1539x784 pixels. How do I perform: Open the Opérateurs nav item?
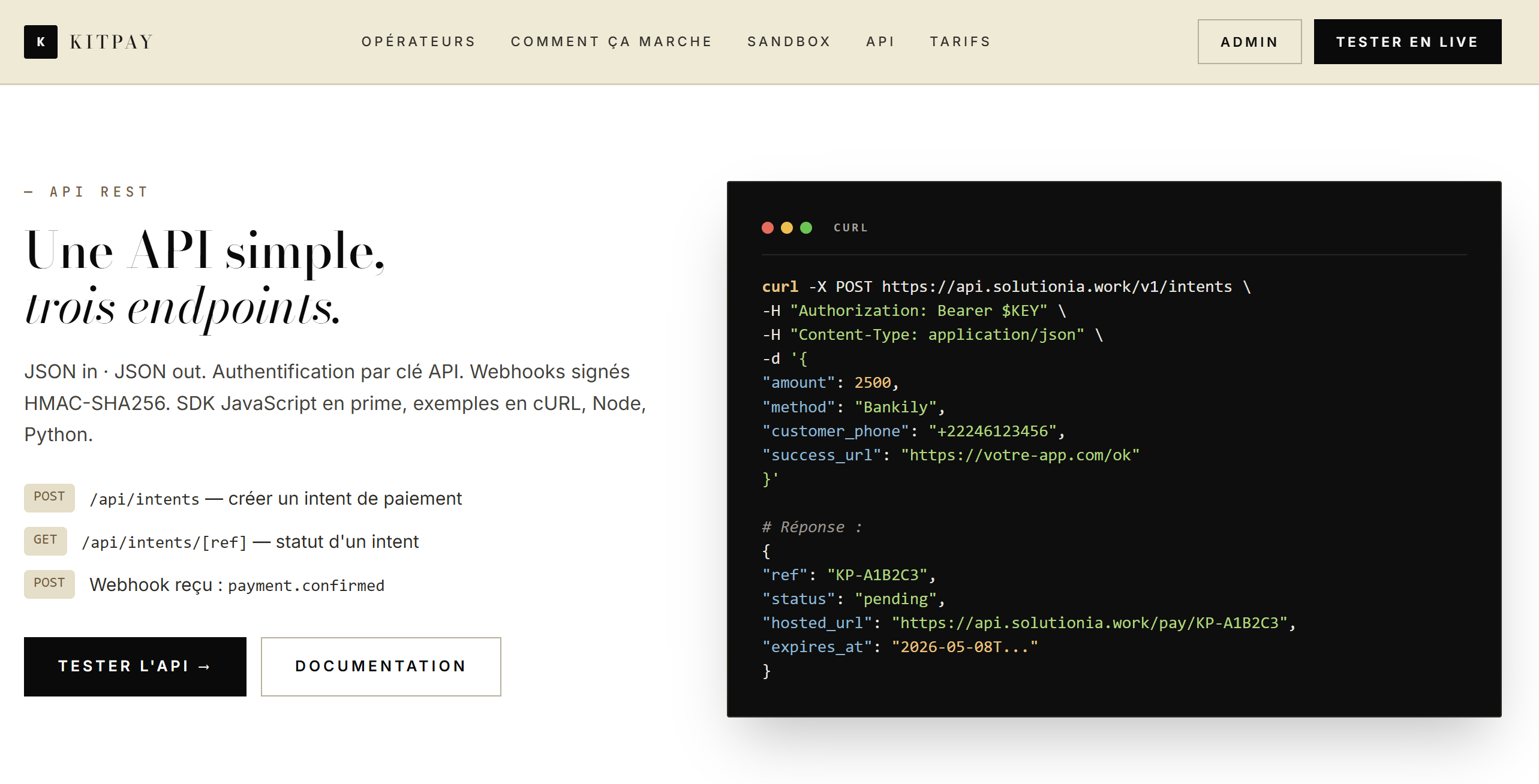pos(418,42)
